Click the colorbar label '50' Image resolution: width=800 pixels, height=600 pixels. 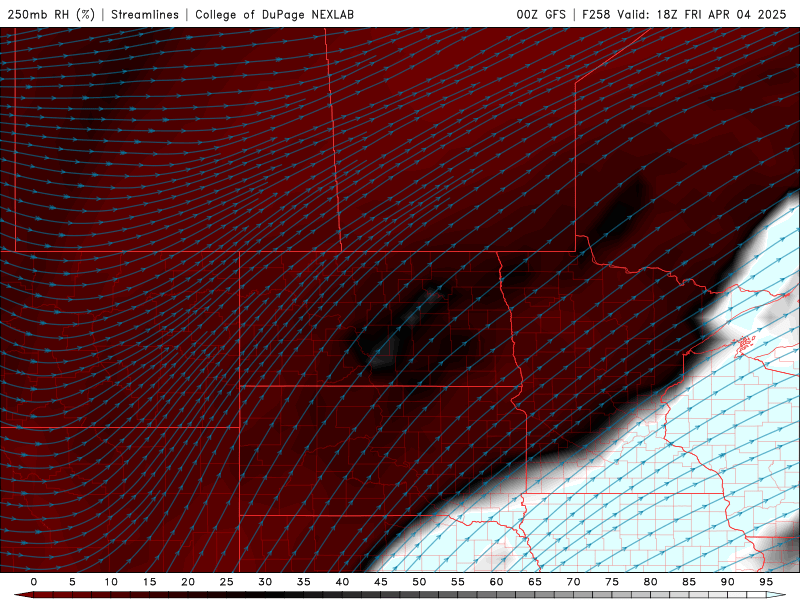419,582
